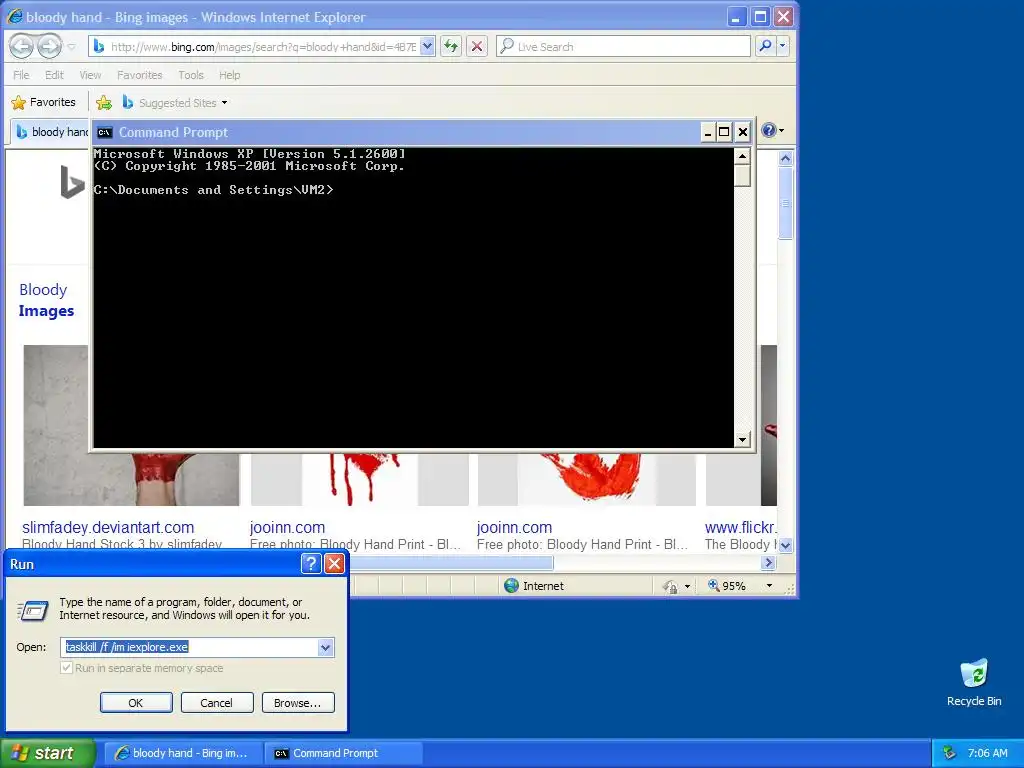Open the Favorites center star button

pyautogui.click(x=44, y=103)
